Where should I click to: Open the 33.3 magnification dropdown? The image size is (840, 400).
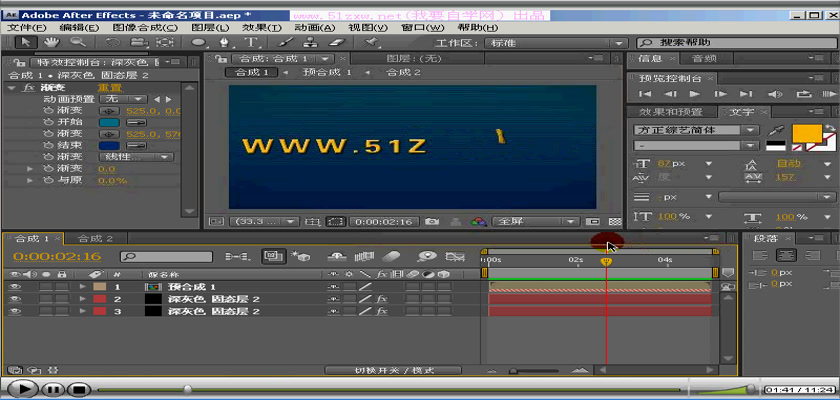pyautogui.click(x=264, y=221)
